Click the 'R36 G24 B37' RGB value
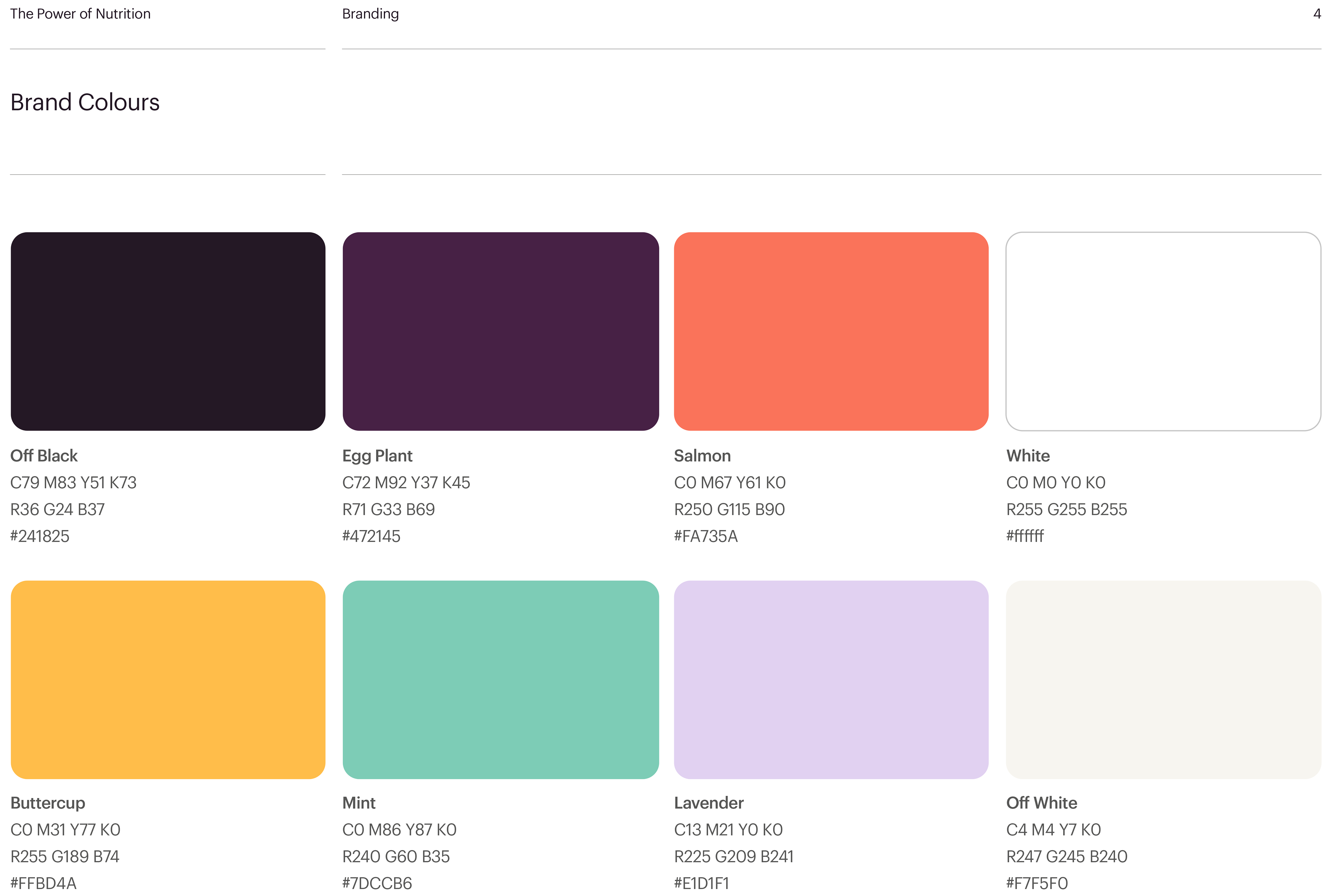Viewport: 1331px width, 896px height. pos(58,509)
